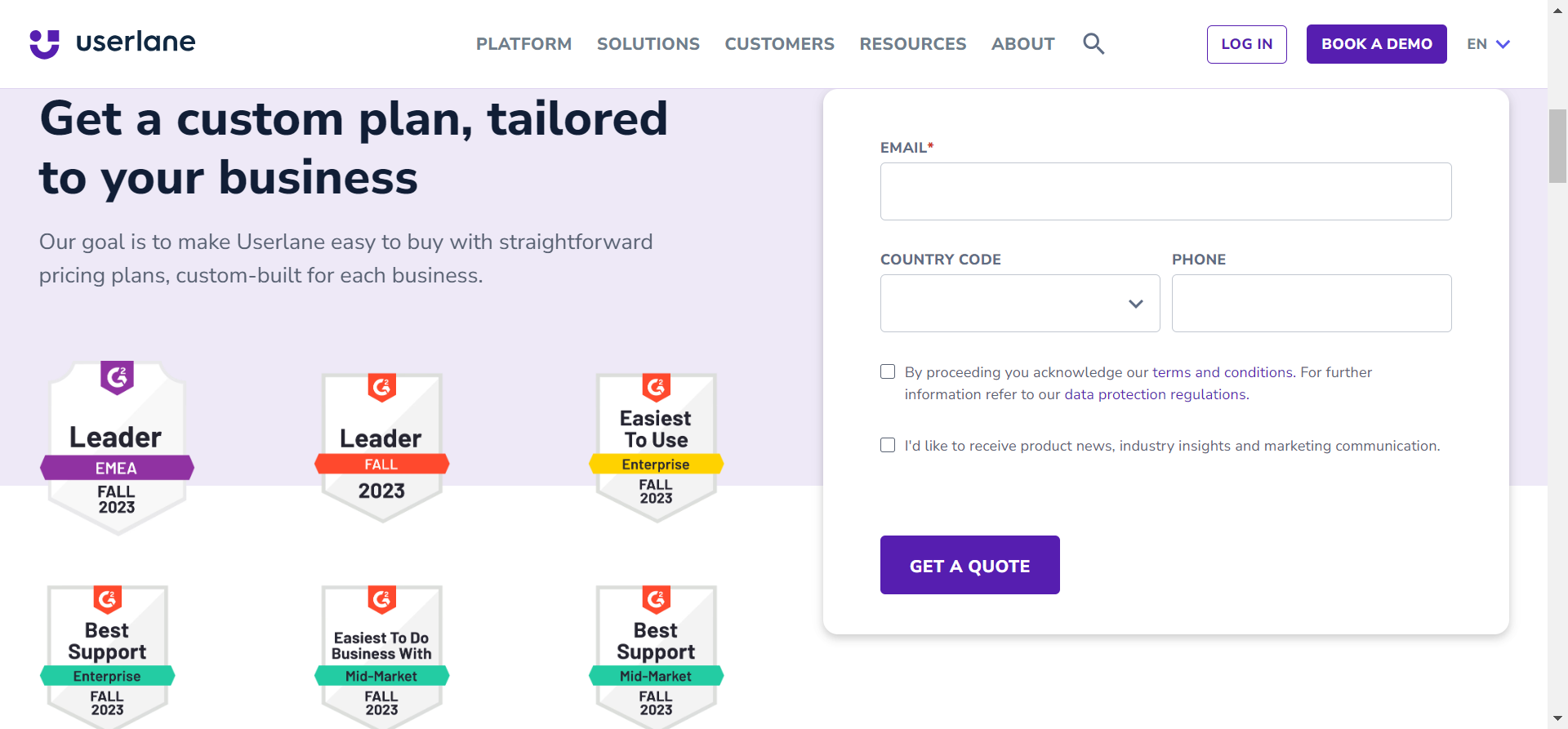Open the Resources navigation menu
The width and height of the screenshot is (1568, 729).
[912, 44]
